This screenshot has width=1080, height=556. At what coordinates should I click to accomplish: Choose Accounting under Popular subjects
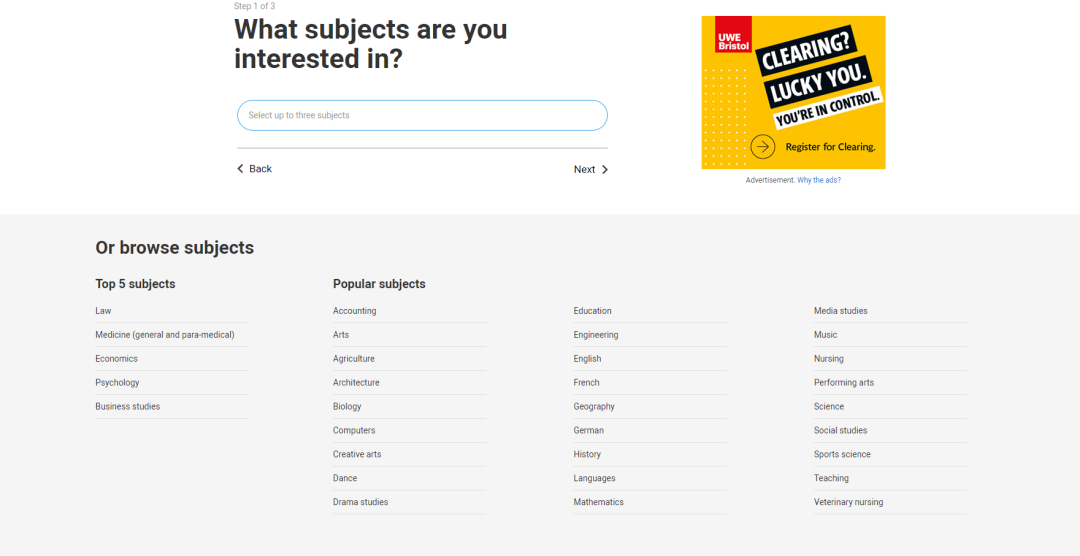click(355, 311)
